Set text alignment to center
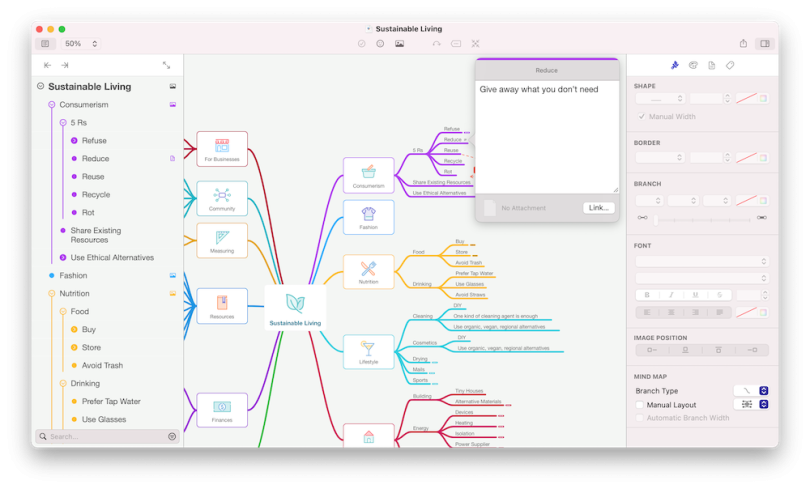810x489 pixels. 671,312
